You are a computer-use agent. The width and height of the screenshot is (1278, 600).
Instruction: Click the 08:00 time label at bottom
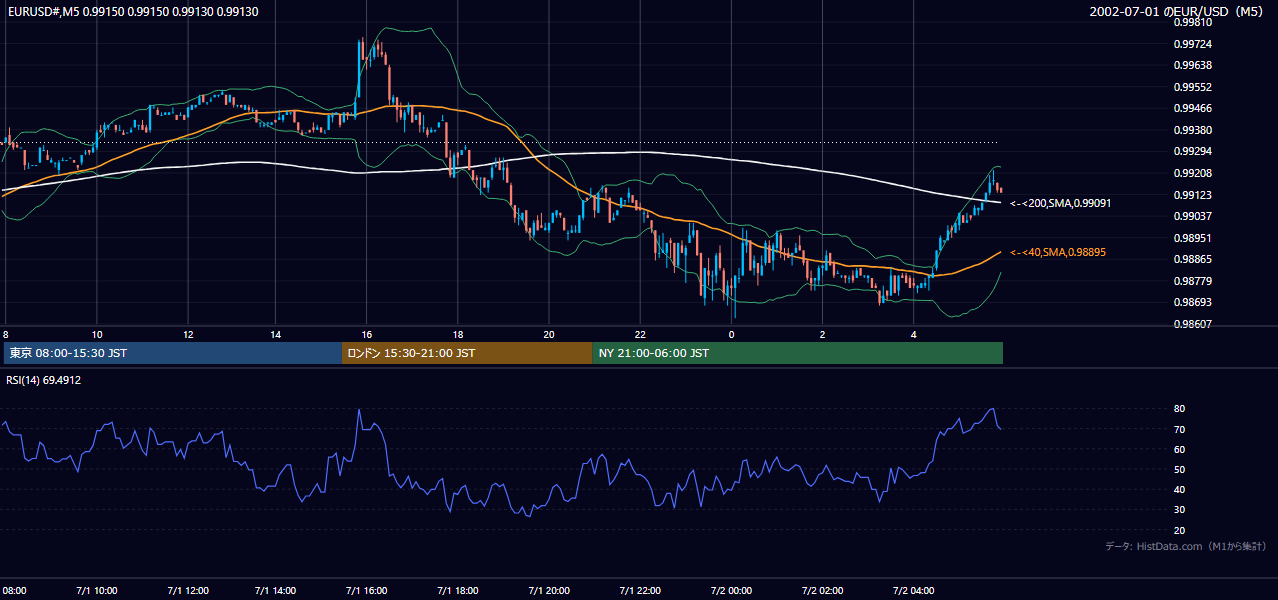tap(14, 590)
